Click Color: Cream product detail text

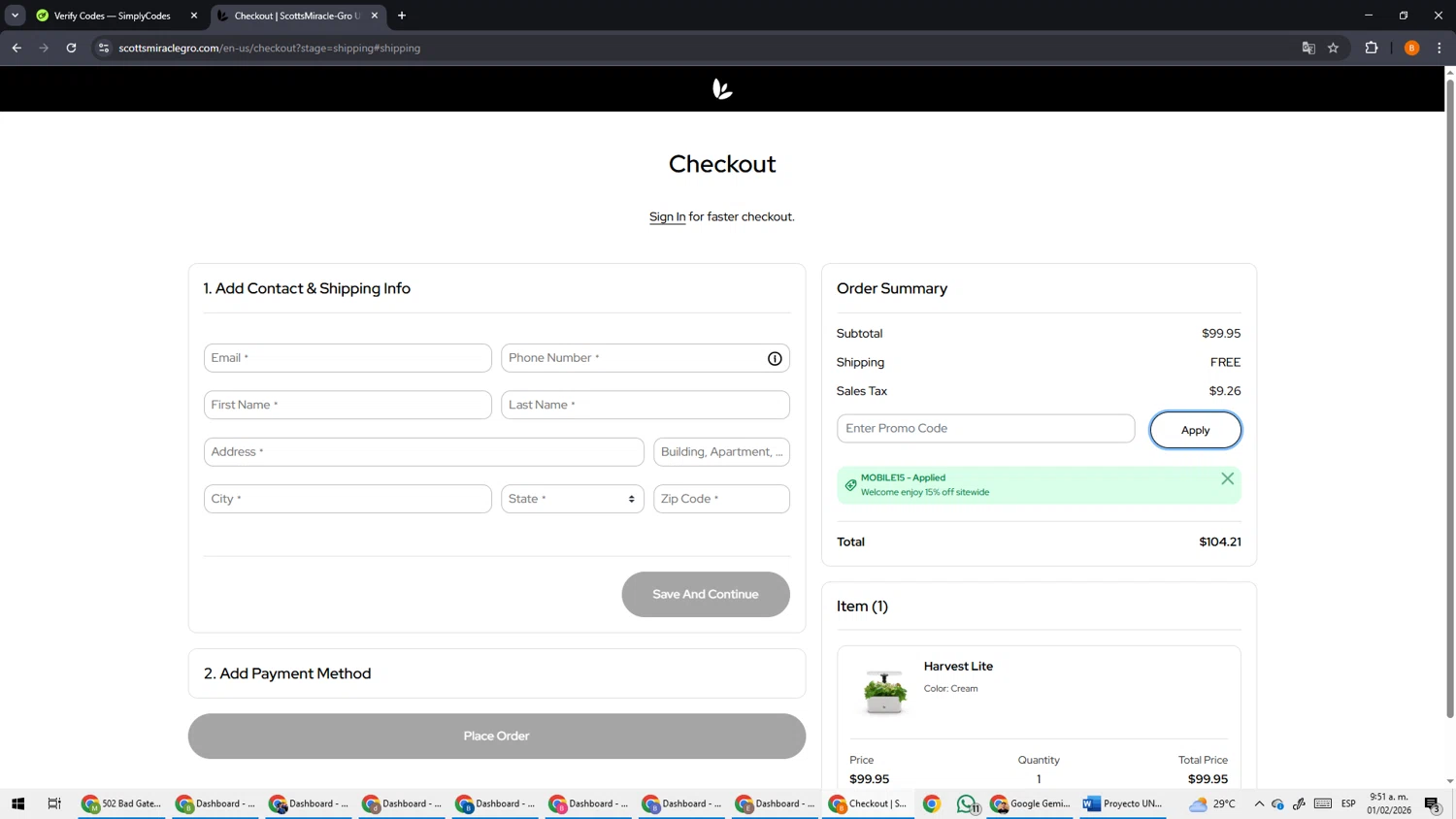(950, 689)
